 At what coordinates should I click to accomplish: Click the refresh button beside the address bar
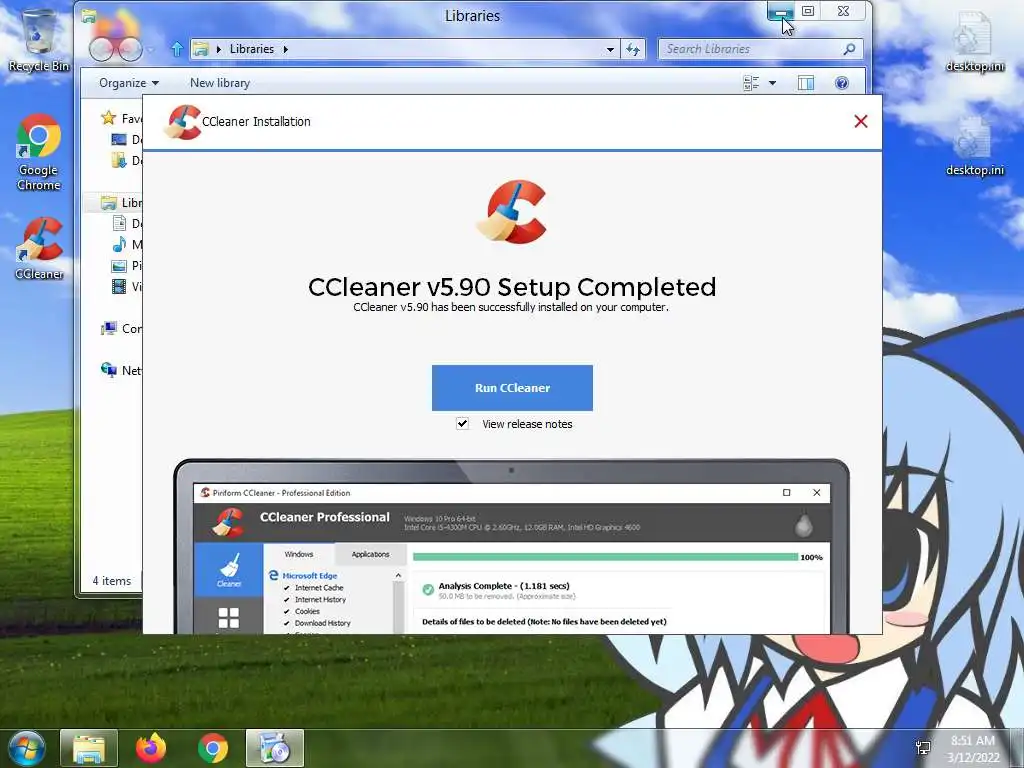pyautogui.click(x=633, y=49)
